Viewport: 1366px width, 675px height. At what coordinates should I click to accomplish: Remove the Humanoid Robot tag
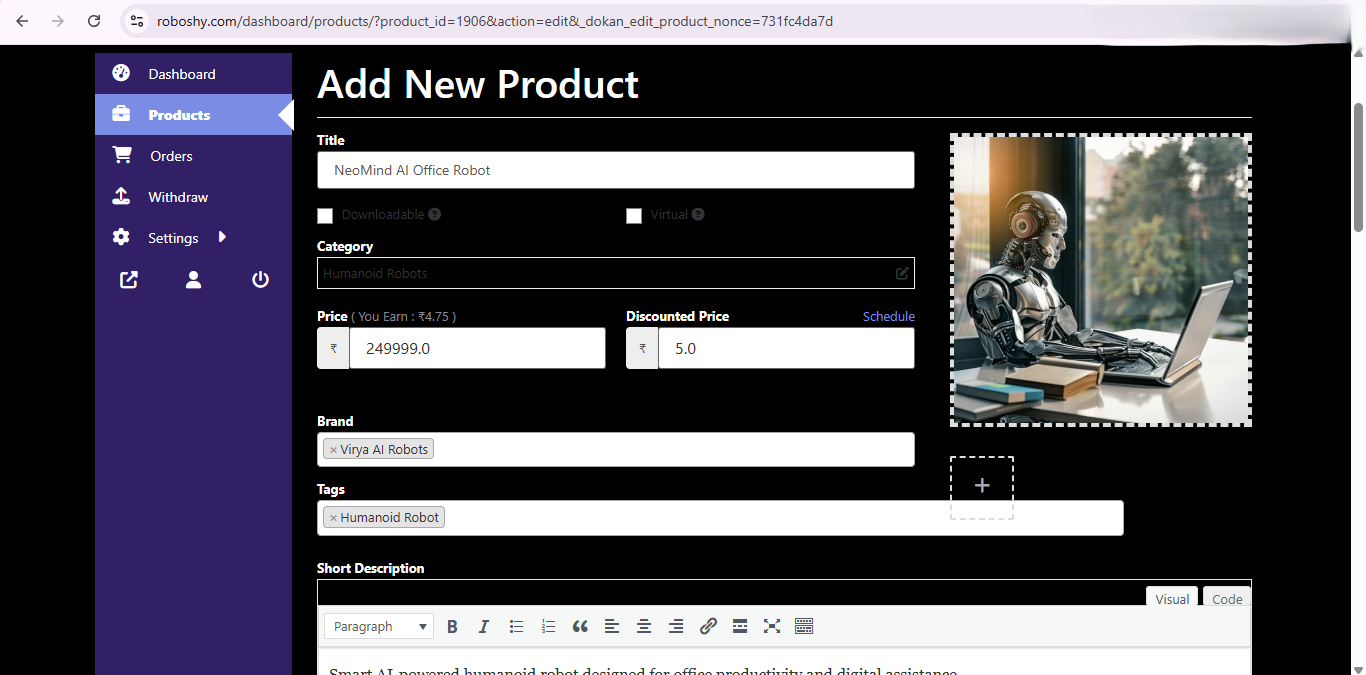click(333, 518)
